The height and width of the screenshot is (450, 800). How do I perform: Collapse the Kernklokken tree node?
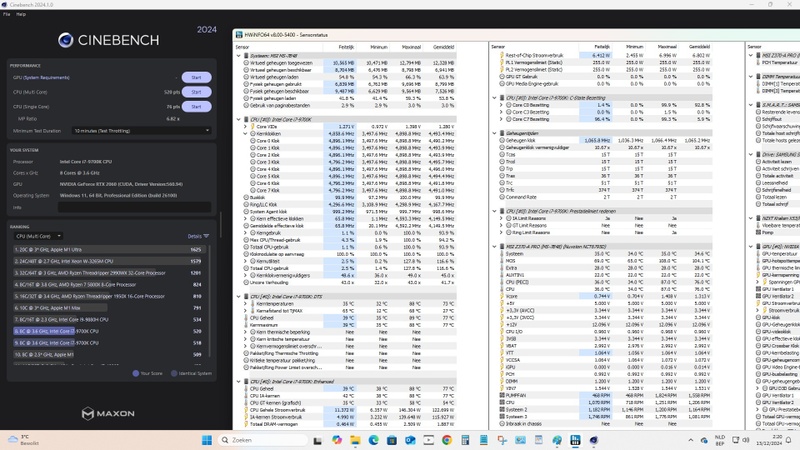(x=246, y=134)
